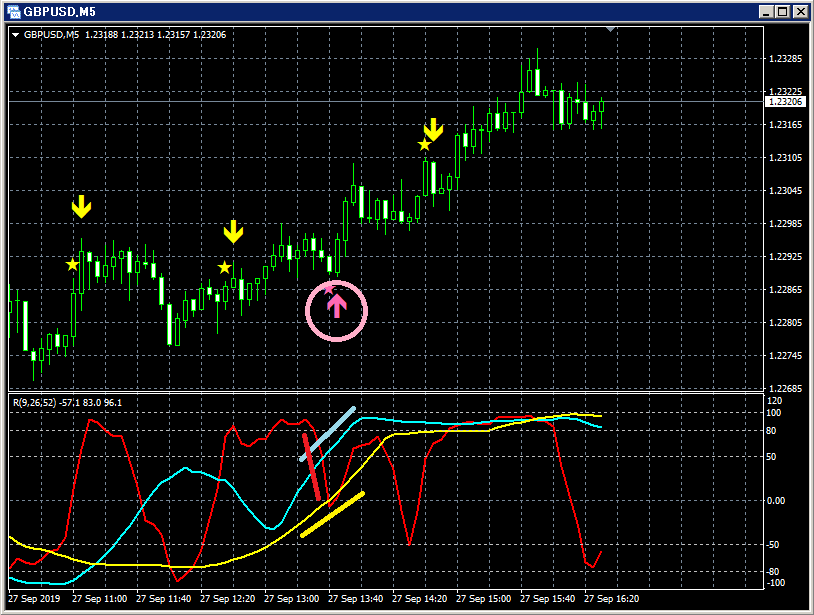This screenshot has width=814, height=615.
Task: Click the 27 Sep 11:00 time label
Action: (x=100, y=599)
